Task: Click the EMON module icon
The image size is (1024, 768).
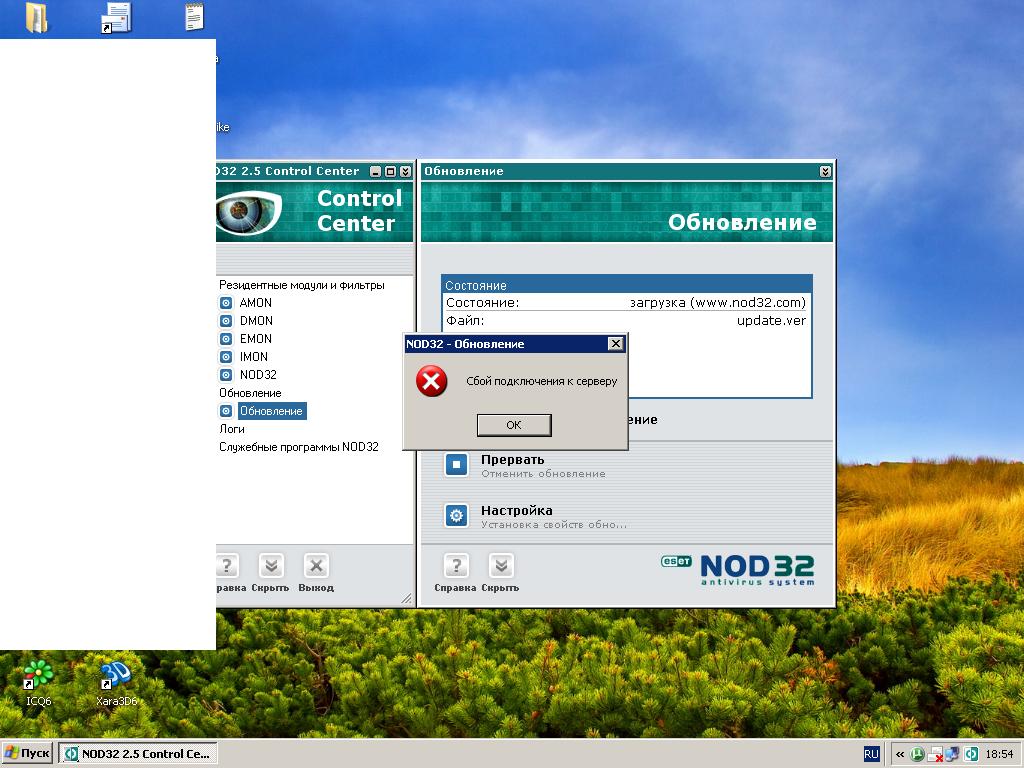Action: 226,339
